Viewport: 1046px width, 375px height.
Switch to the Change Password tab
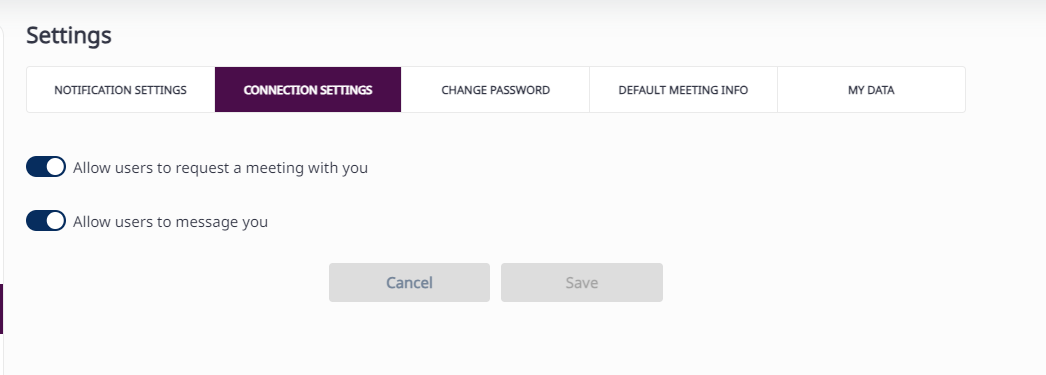click(x=496, y=89)
